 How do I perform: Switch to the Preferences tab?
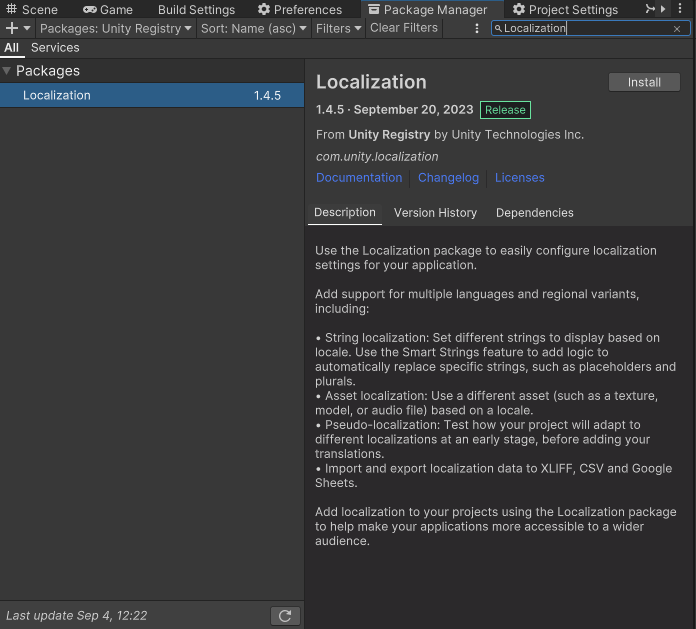(300, 9)
